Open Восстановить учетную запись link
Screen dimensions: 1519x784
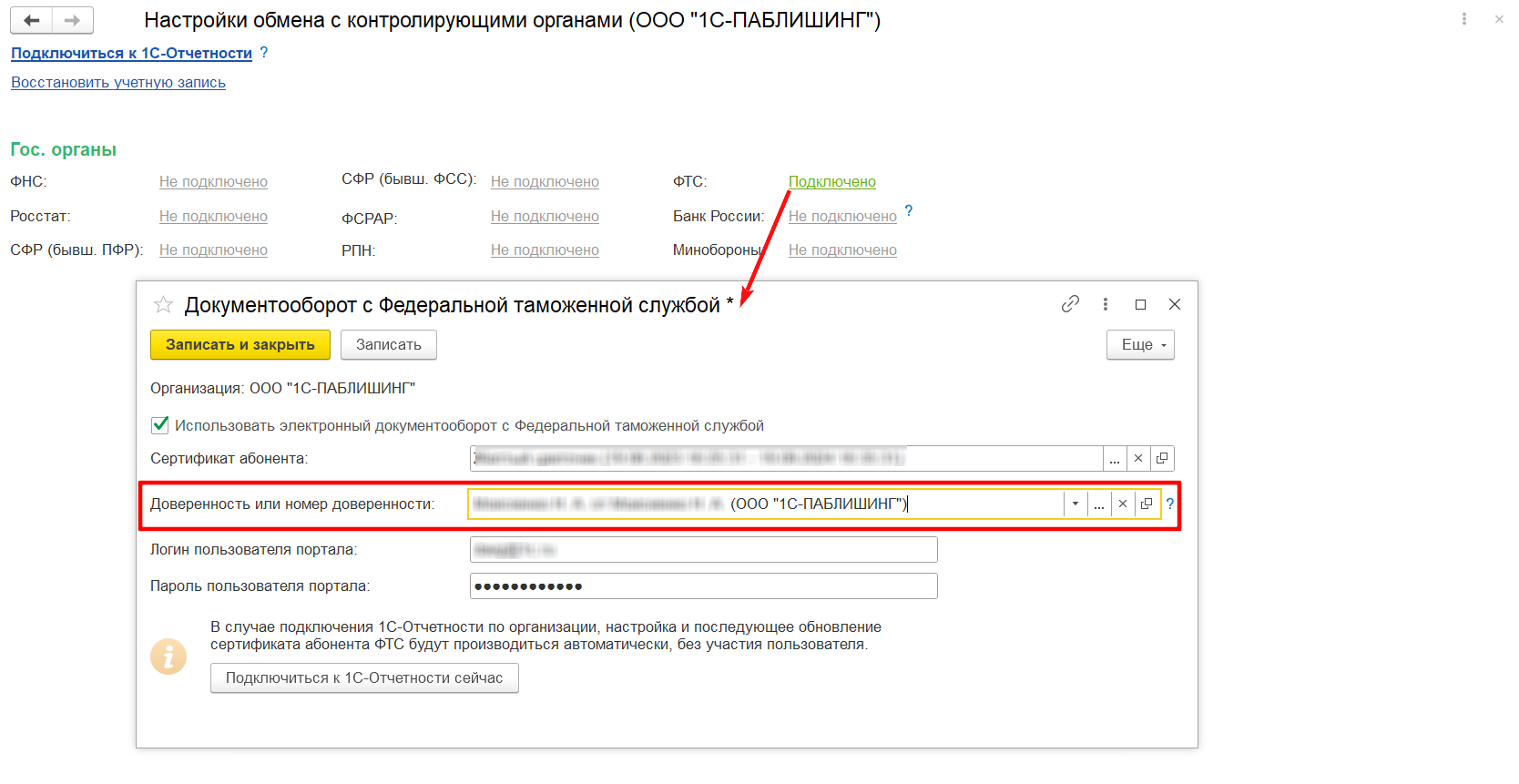[118, 82]
